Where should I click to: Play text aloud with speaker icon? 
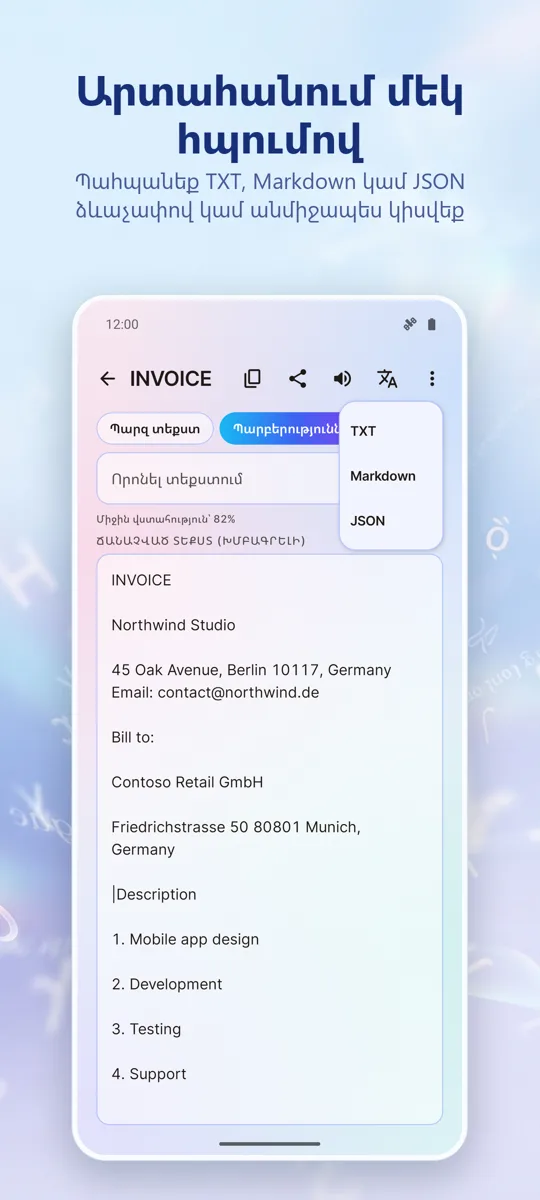pos(342,379)
